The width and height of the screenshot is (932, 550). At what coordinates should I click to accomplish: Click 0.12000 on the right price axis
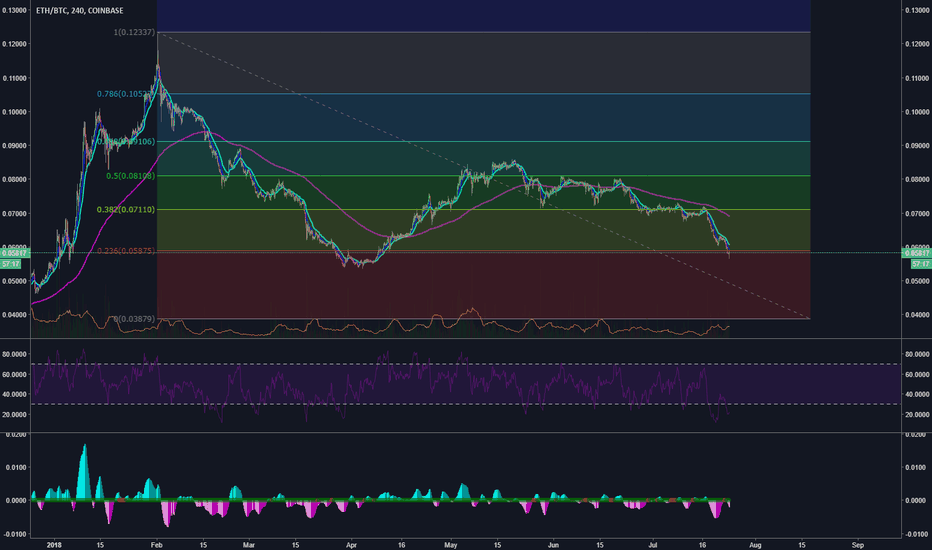point(918,44)
